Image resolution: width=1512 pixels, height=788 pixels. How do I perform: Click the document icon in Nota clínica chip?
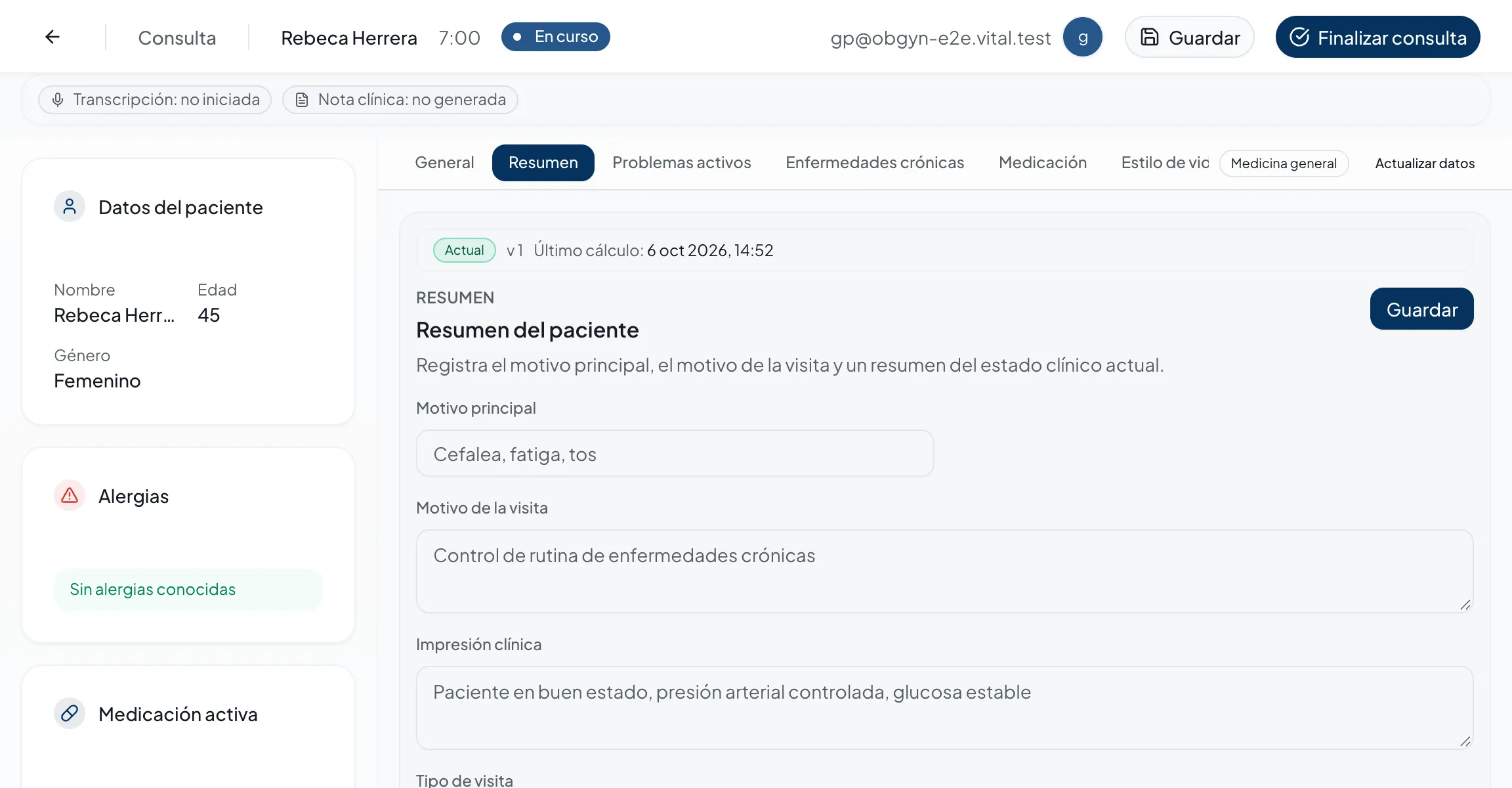click(x=302, y=100)
